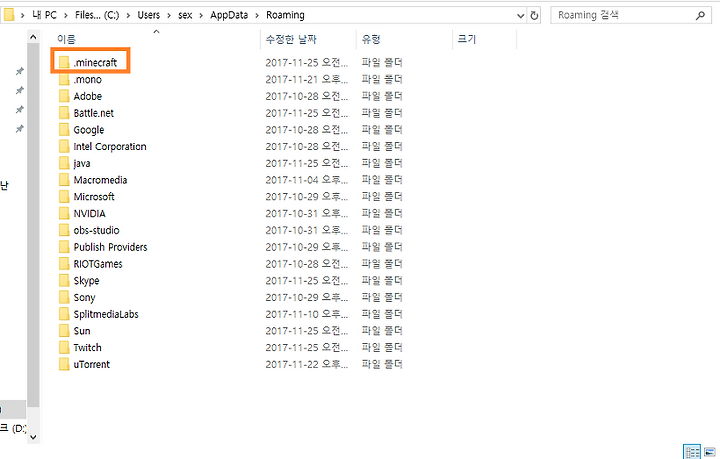
Task: Select the Adobe folder icon
Action: 64,96
